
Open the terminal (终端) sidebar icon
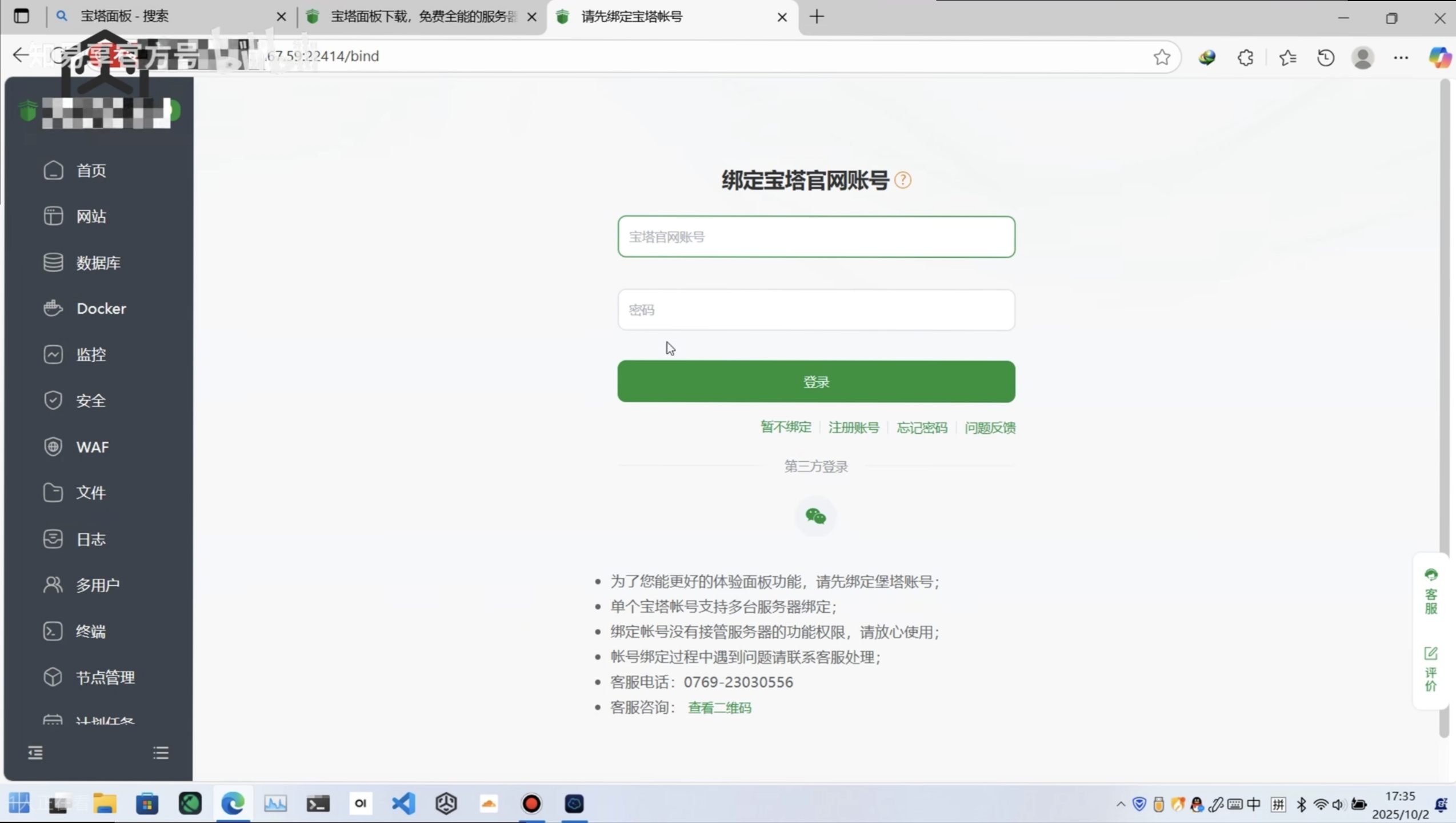coord(53,631)
